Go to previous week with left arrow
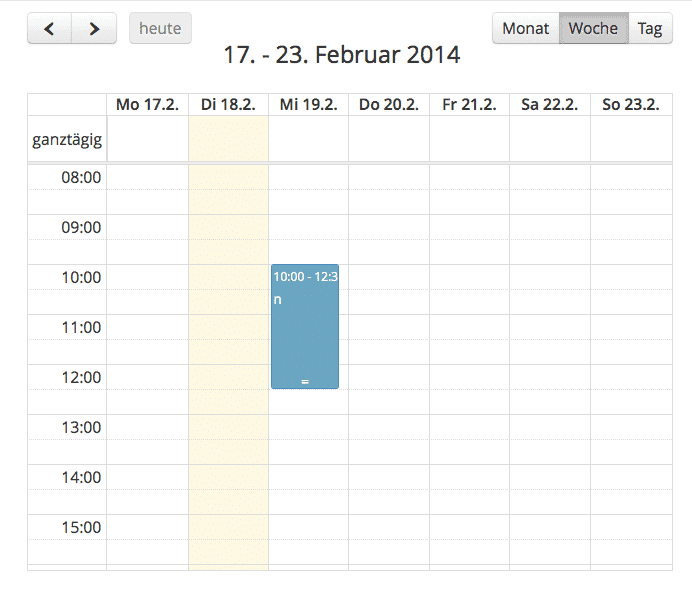692x589 pixels. (49, 28)
